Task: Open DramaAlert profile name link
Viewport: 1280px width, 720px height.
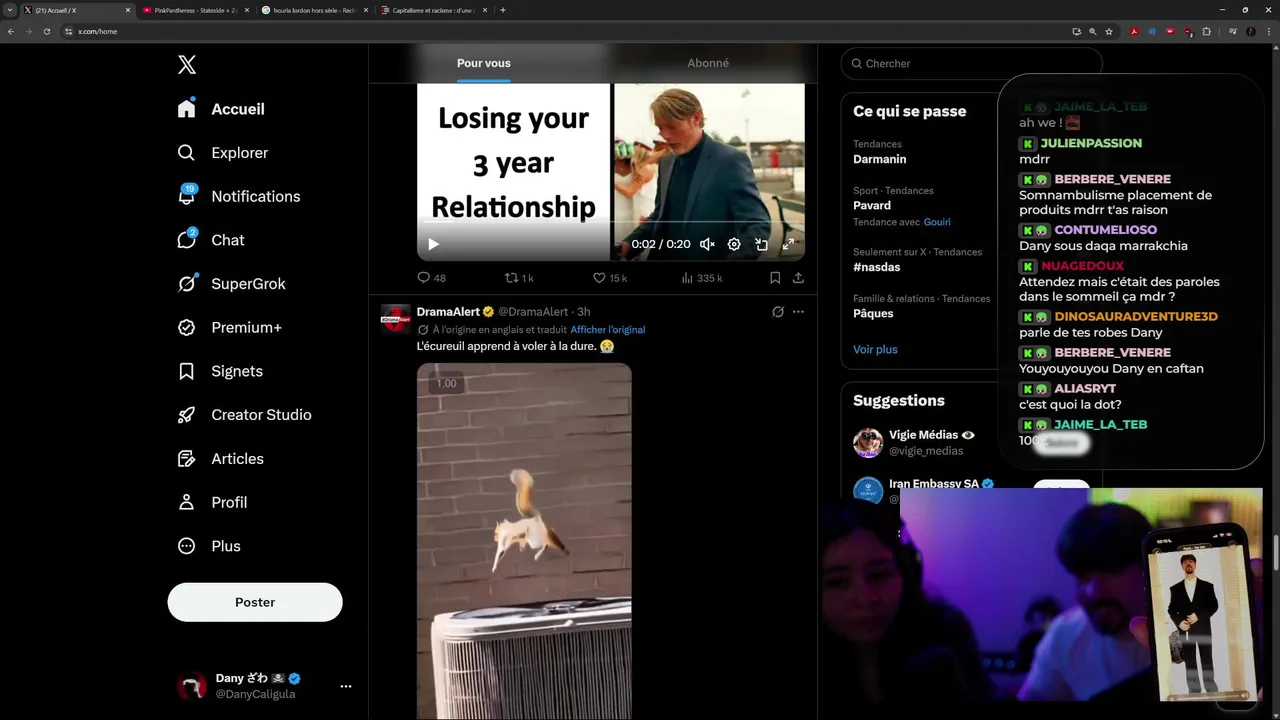Action: 448,312
